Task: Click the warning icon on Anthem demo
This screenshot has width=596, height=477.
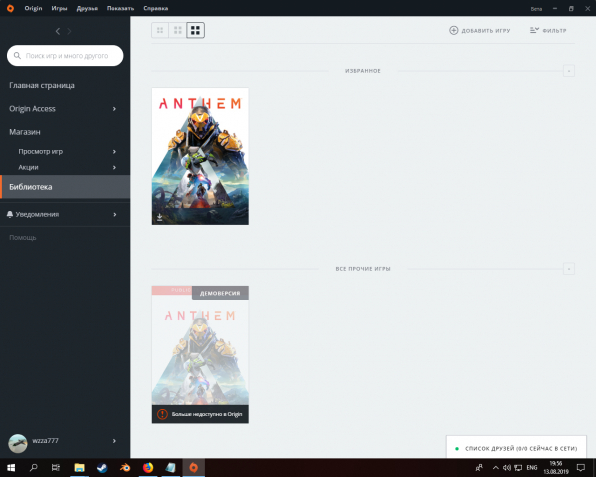Action: coord(162,414)
